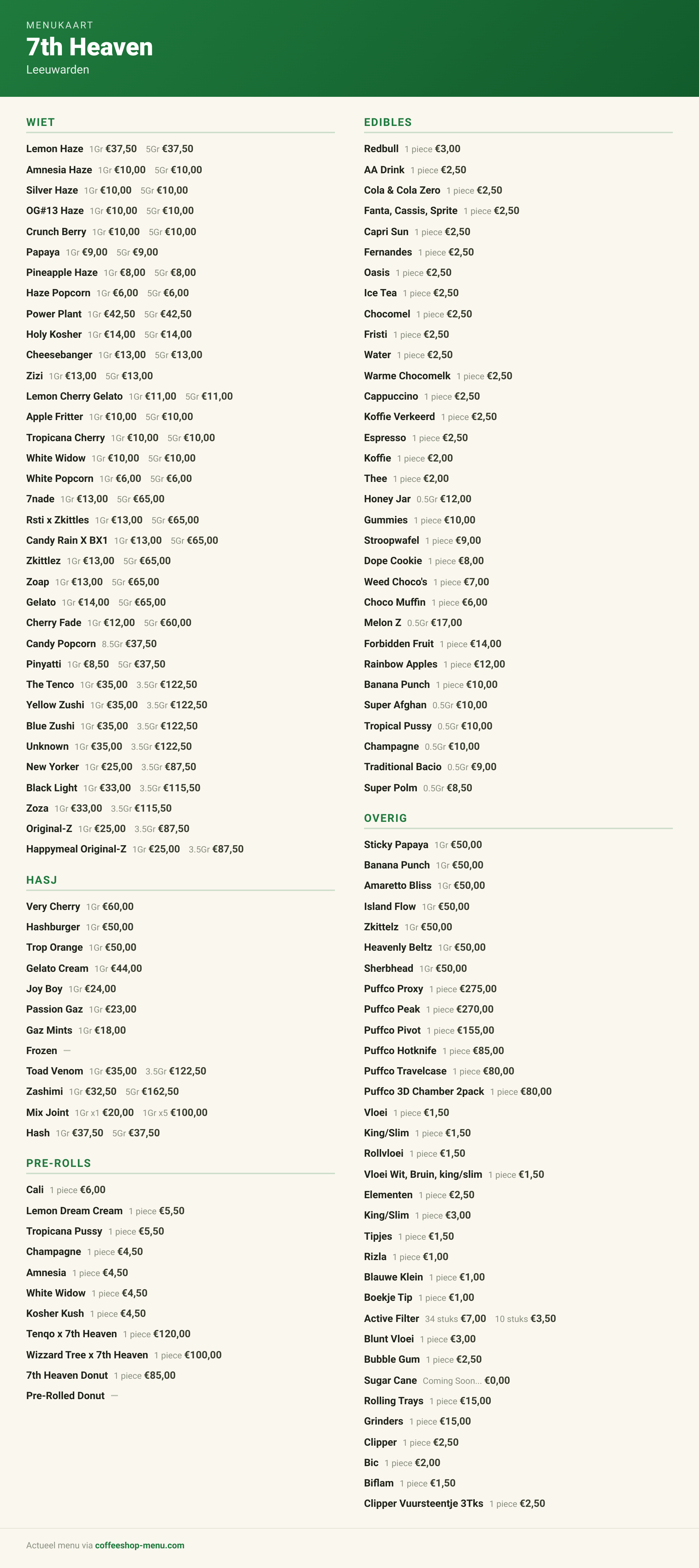Screen dimensions: 699x1568
Task: Click the 7th Heaven title
Action: pos(90,47)
